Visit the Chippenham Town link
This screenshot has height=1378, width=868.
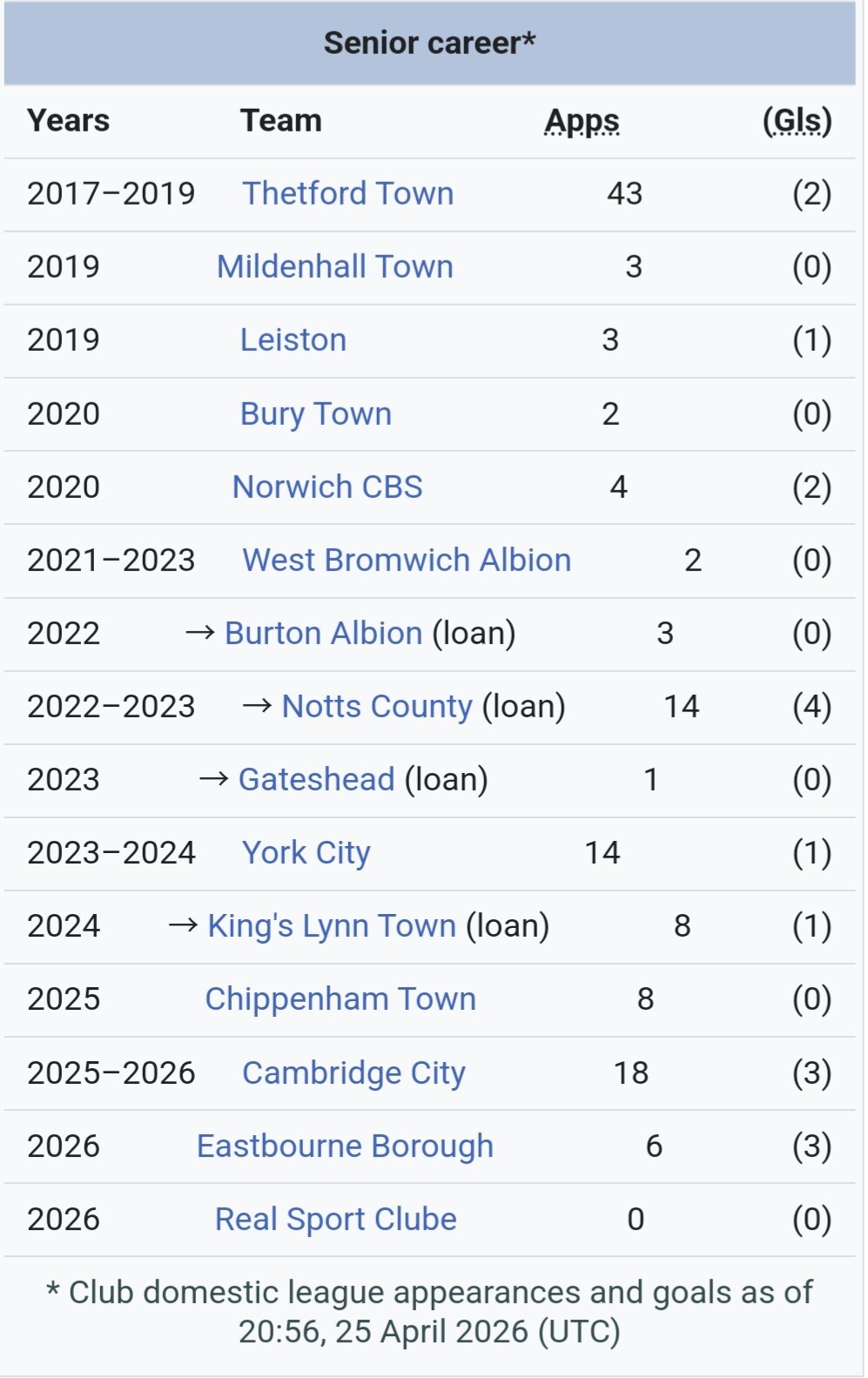coord(340,999)
